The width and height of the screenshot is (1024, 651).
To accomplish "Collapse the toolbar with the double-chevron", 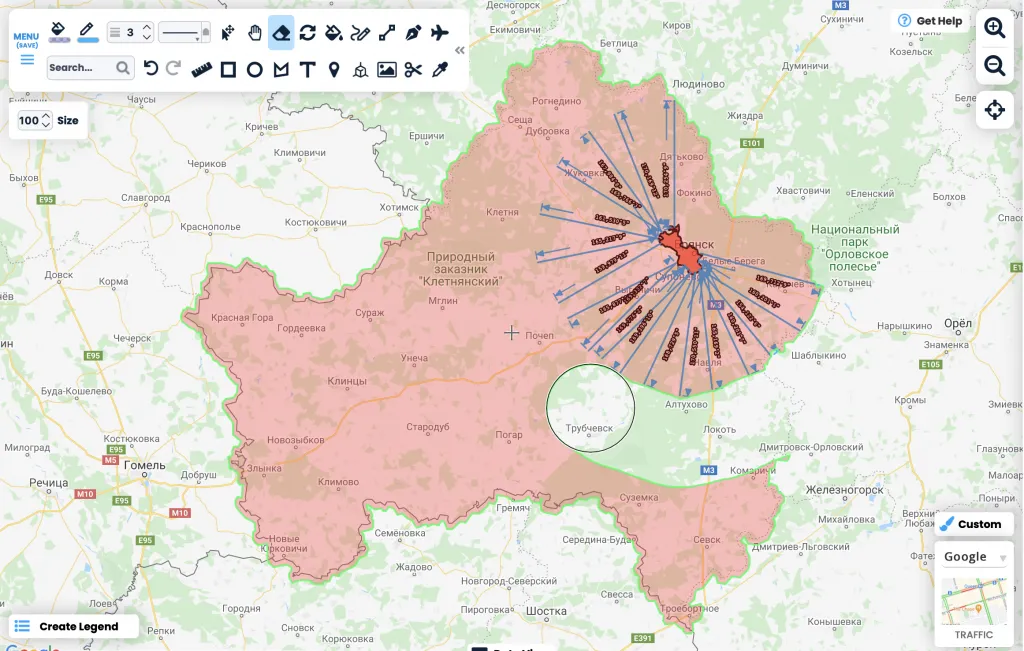I will [459, 49].
